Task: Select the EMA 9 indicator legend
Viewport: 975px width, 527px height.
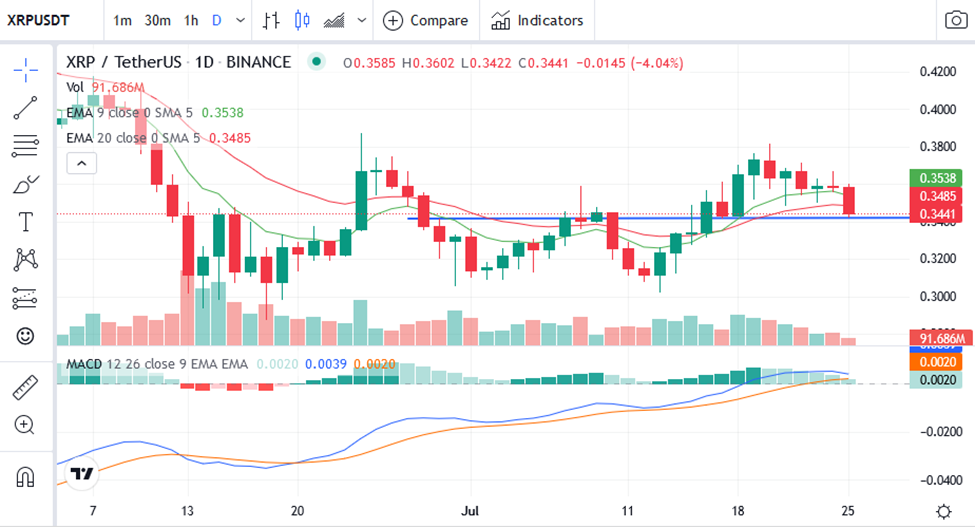Action: coord(155,112)
